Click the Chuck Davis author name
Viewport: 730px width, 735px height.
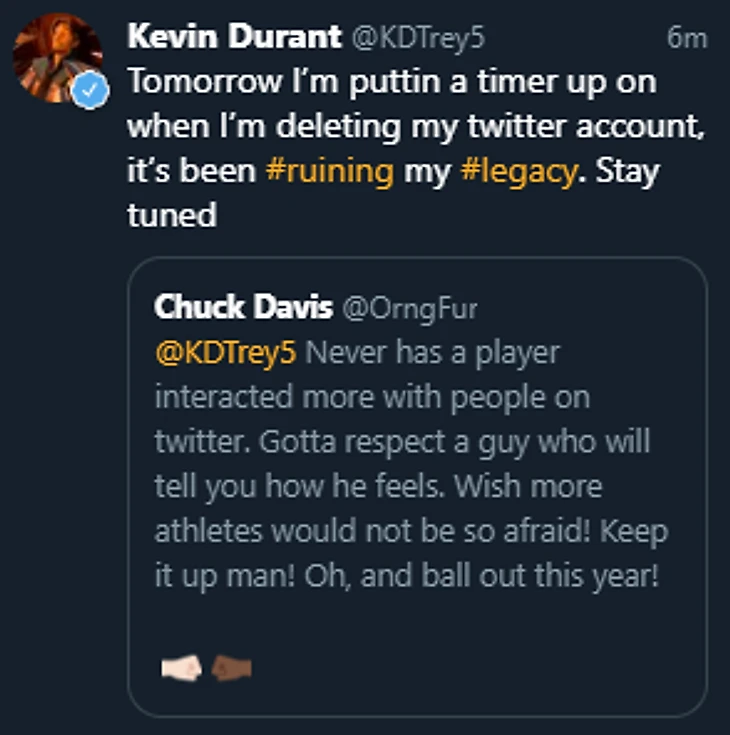243,307
